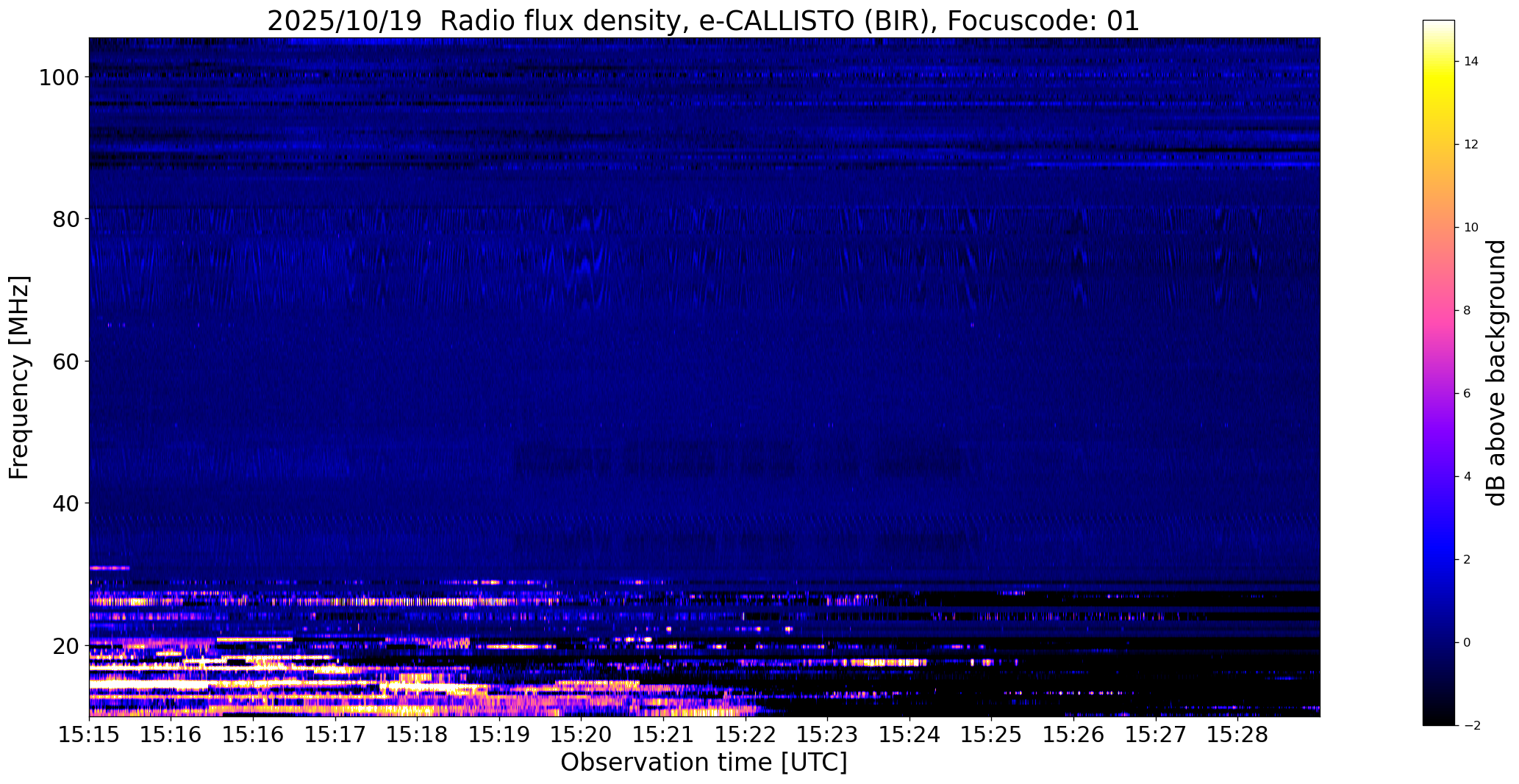Click the 15:20 time tick label
Image resolution: width=1519 pixels, height=784 pixels.
click(582, 734)
